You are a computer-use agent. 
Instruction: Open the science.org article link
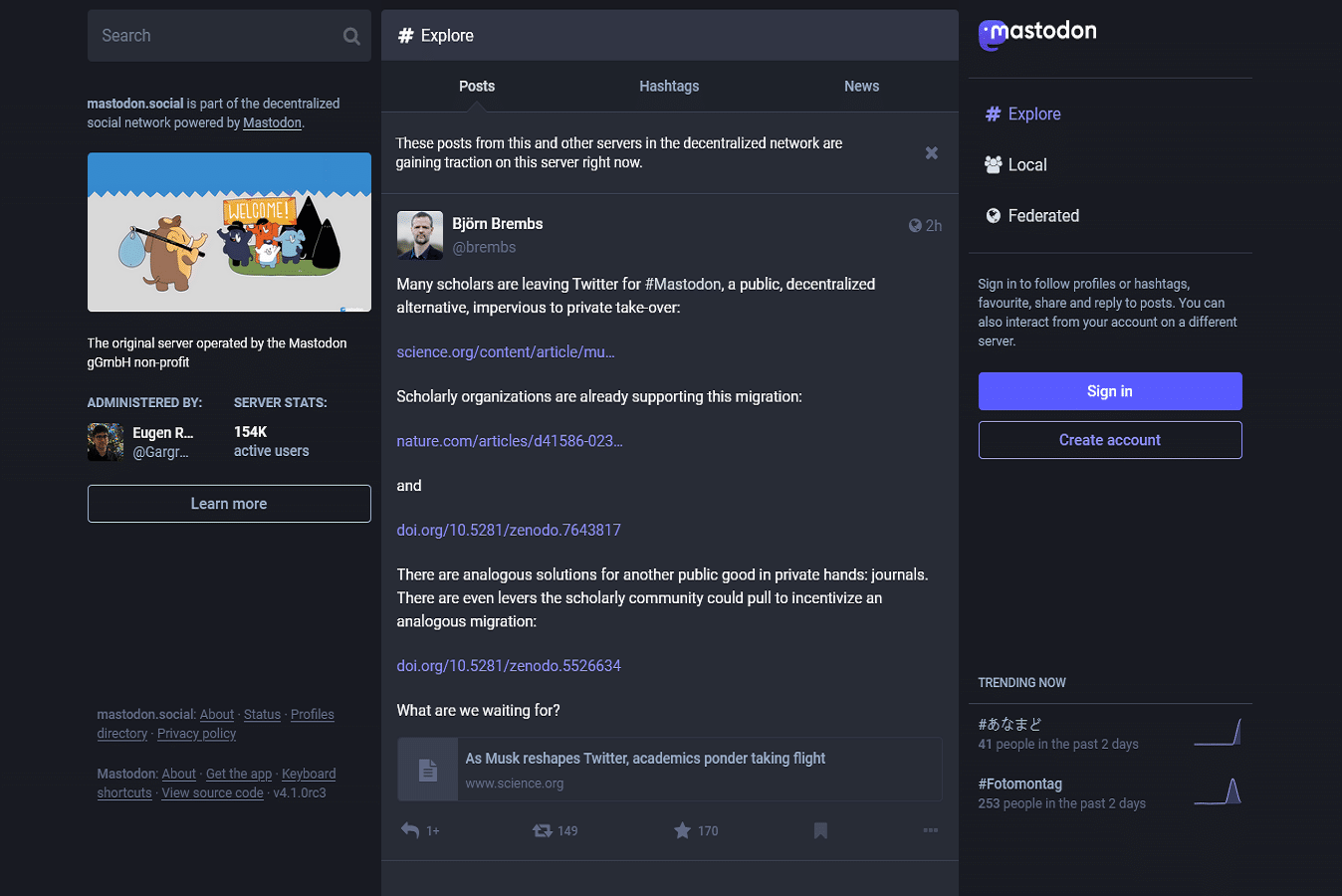506,352
